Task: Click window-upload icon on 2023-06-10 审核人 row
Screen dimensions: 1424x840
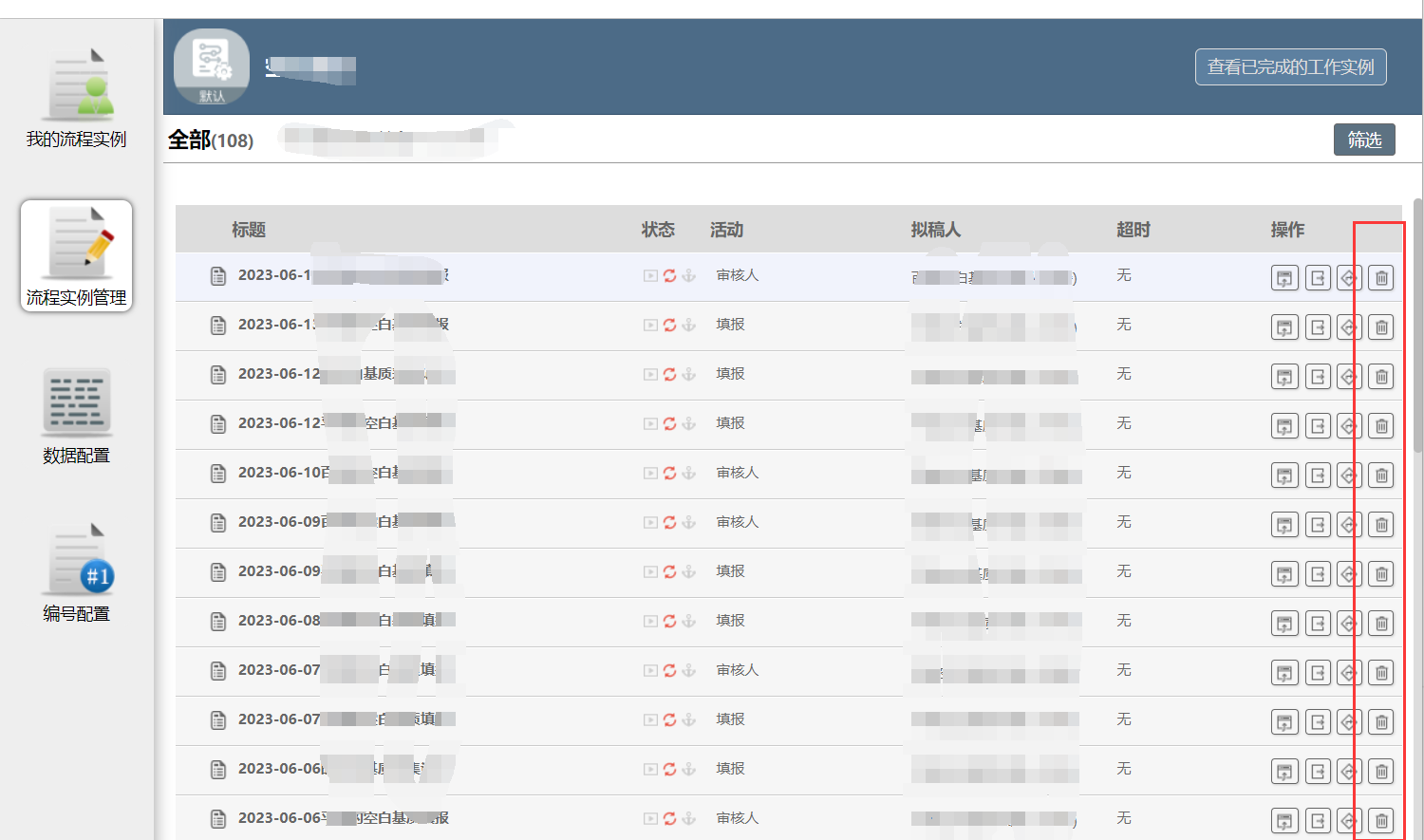Action: (x=1284, y=475)
